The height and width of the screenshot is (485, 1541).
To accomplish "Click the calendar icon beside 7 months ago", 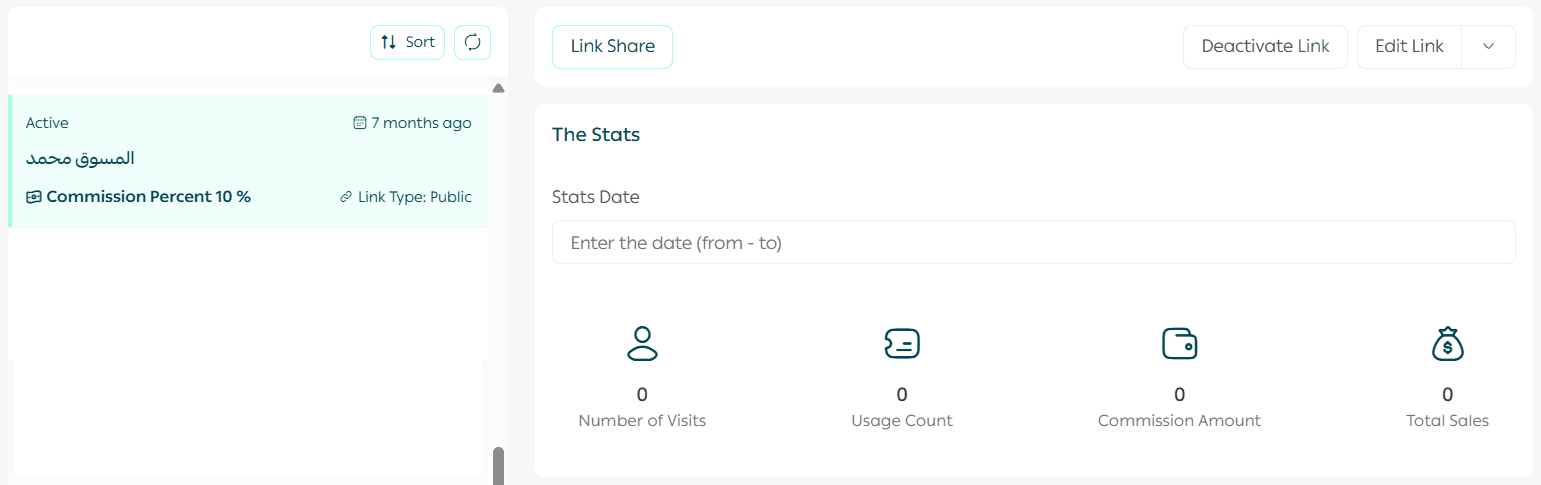I will [360, 123].
